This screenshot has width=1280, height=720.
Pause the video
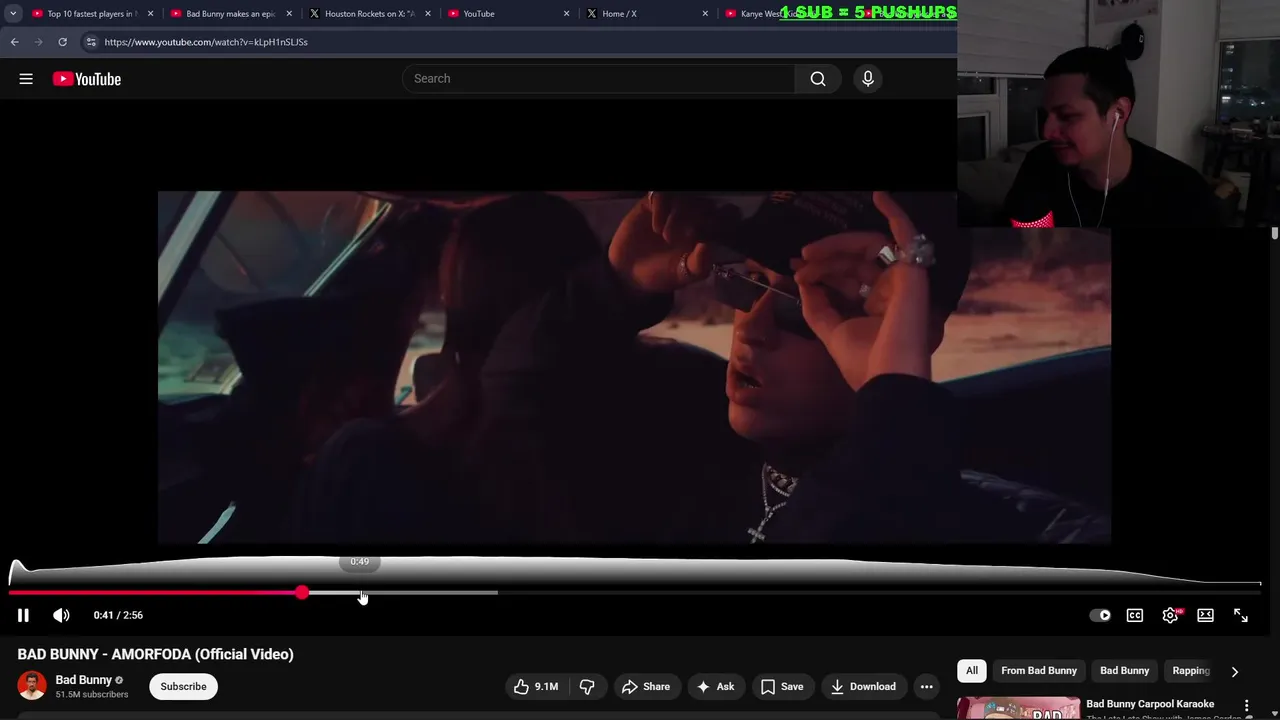[x=23, y=615]
